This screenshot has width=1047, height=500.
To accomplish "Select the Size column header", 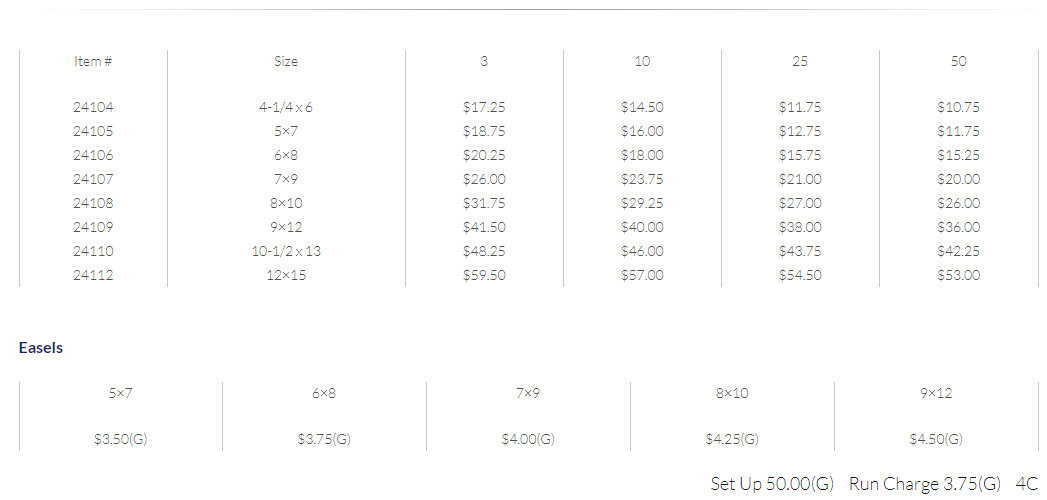I will [x=286, y=61].
